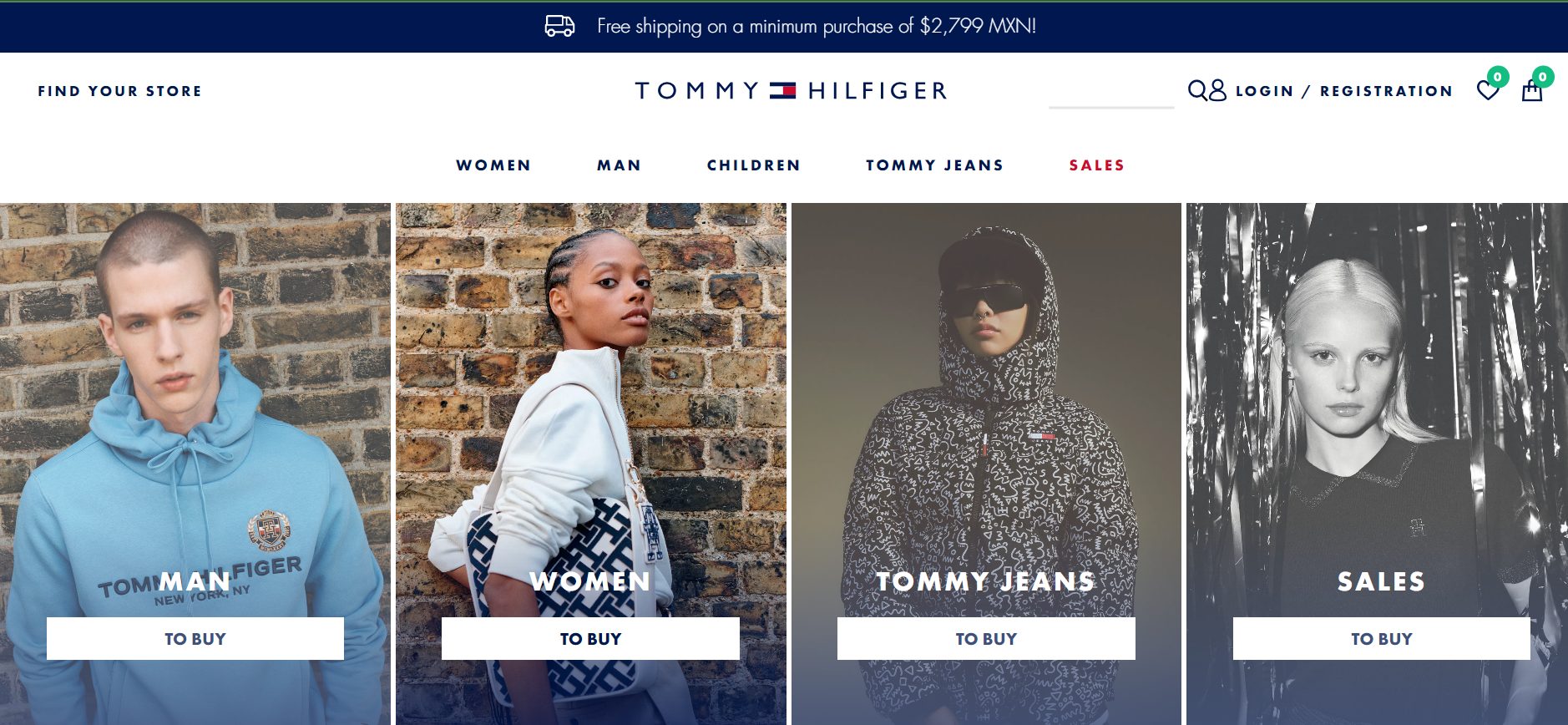Click the search magnifier icon
1568x725 pixels.
[1197, 90]
